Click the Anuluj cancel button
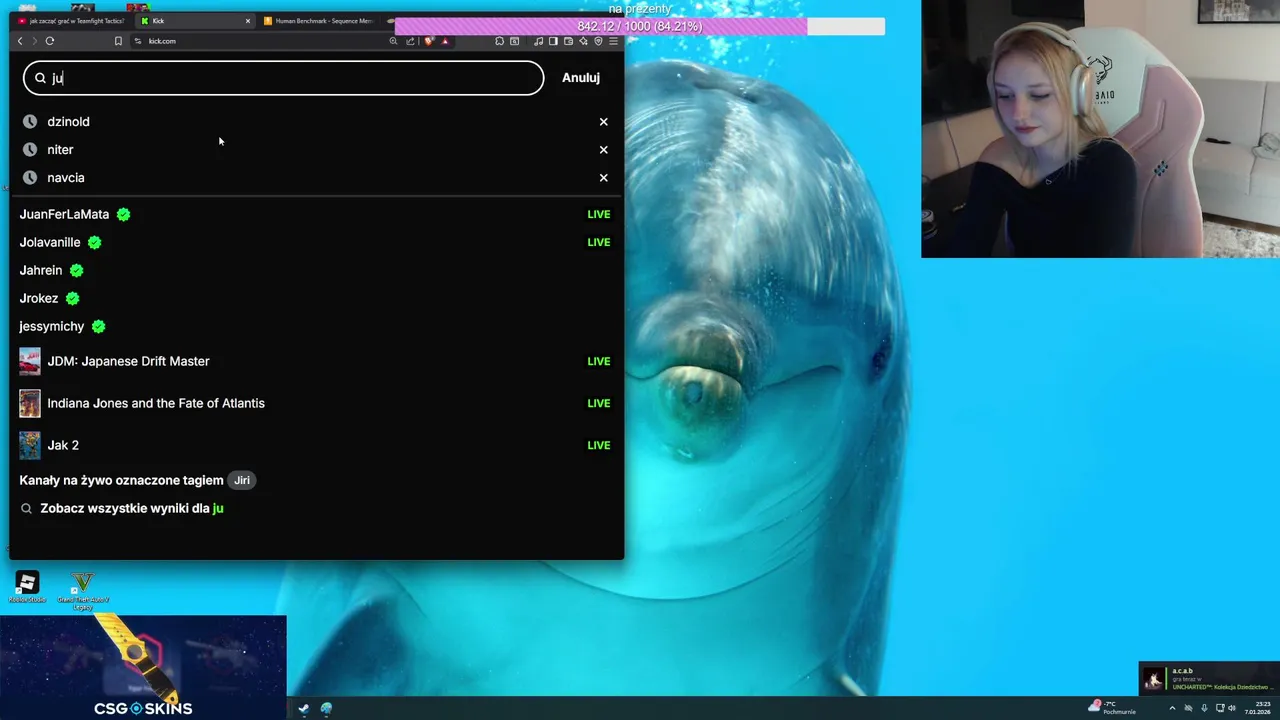 point(581,78)
